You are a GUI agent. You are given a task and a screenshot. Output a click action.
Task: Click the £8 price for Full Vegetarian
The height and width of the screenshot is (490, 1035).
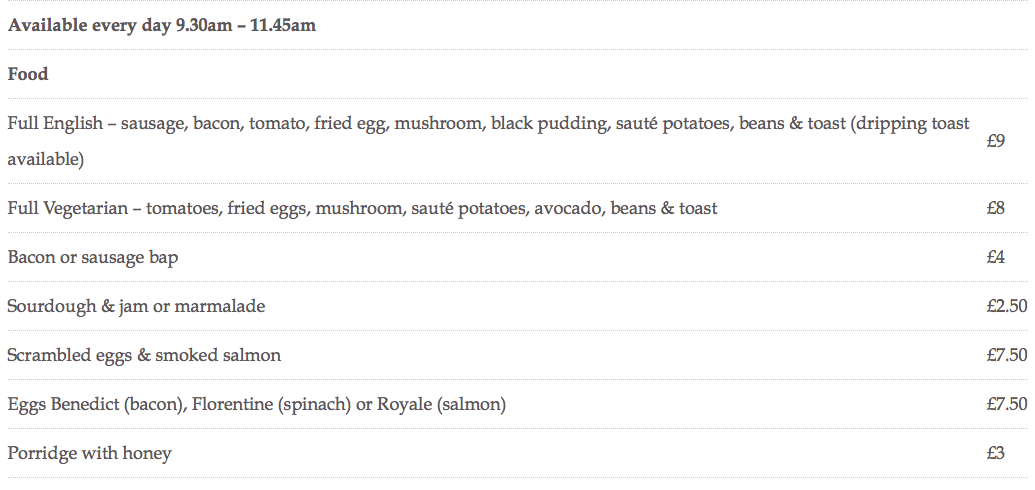[995, 208]
